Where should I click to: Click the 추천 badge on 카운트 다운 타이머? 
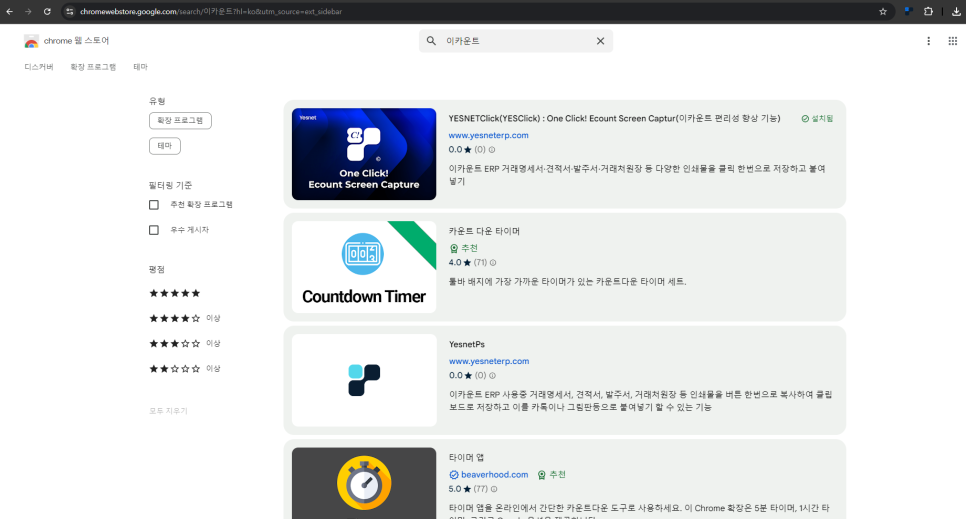(464, 248)
